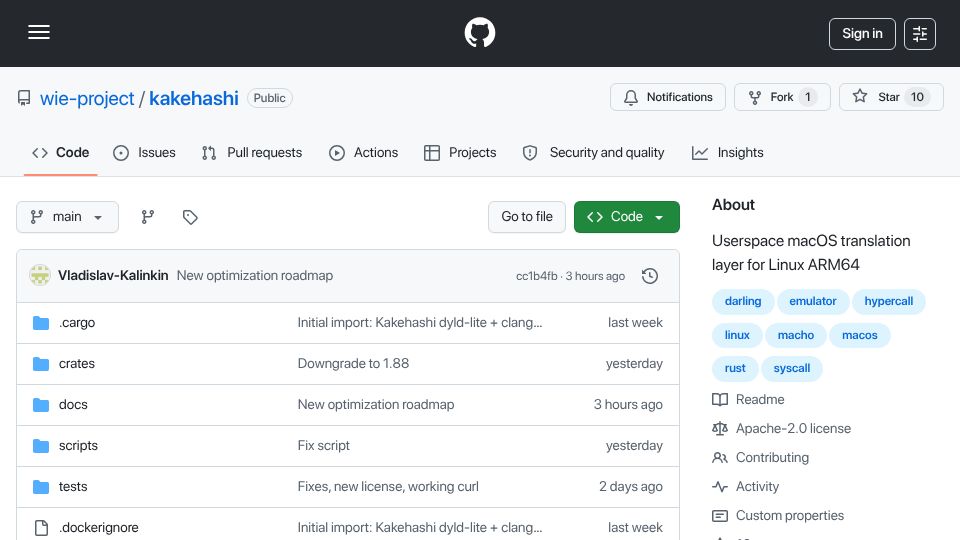Open commit hash cc1b4fb
960x540 pixels.
[536, 276]
